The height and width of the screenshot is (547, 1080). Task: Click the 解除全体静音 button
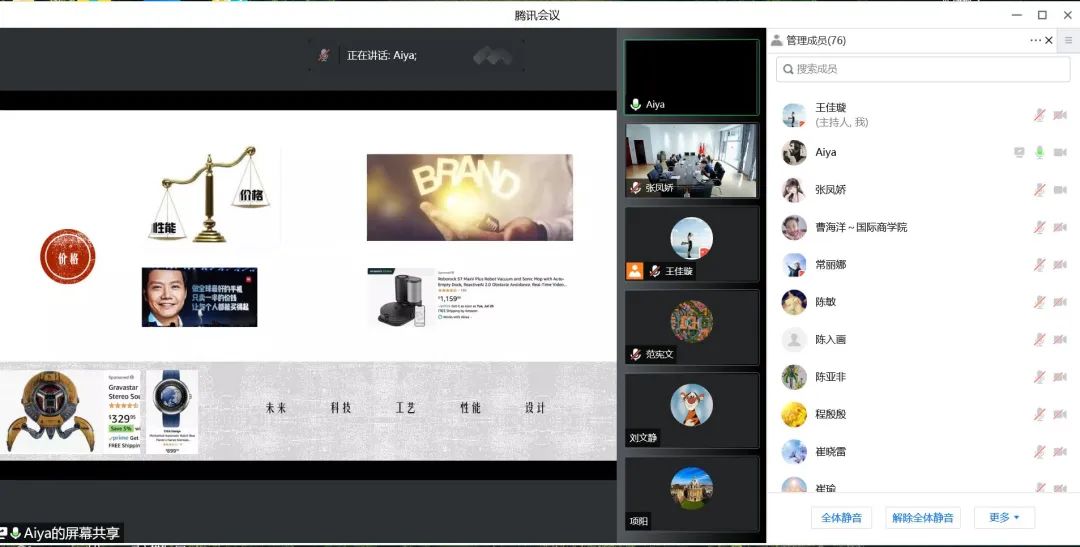pos(922,517)
